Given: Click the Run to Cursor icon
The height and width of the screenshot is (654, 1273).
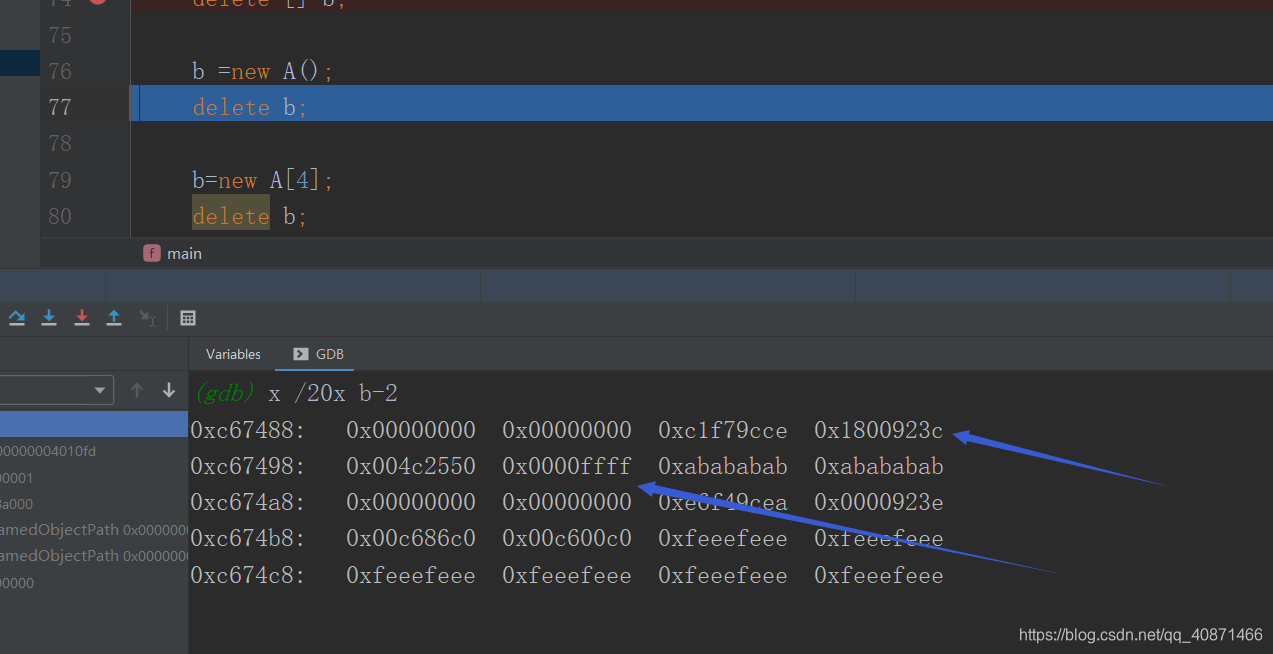Looking at the screenshot, I should pos(147,318).
